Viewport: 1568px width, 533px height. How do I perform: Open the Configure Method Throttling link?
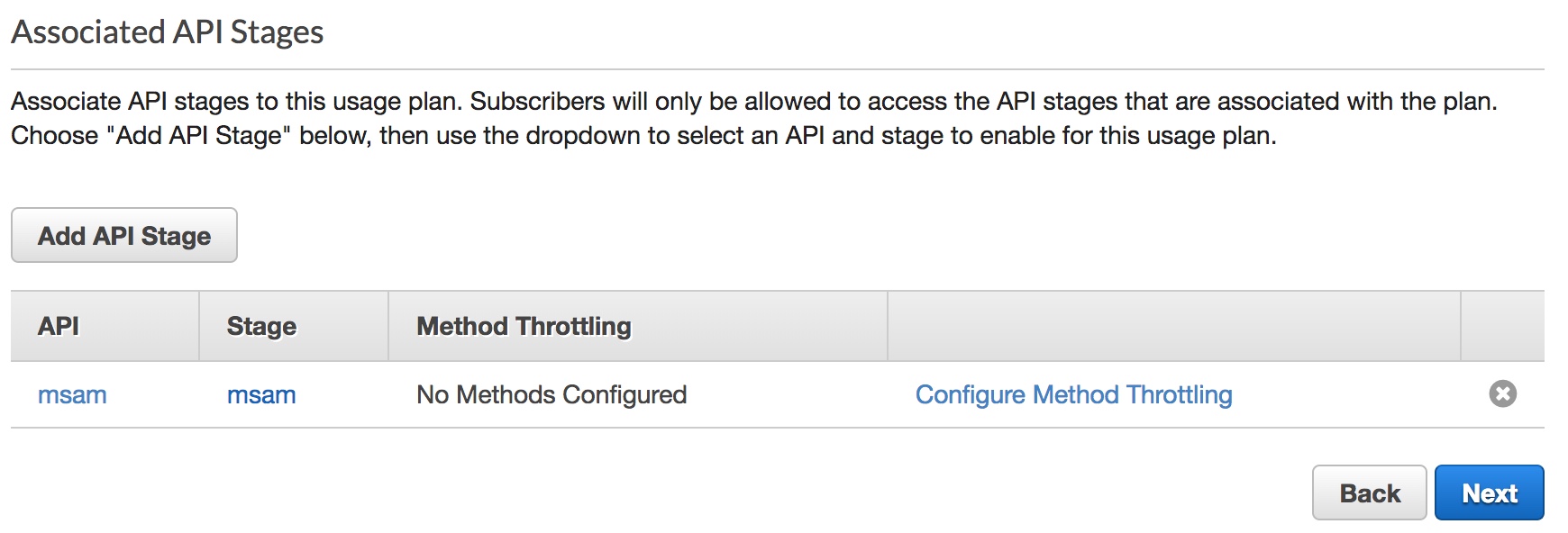coord(1073,394)
